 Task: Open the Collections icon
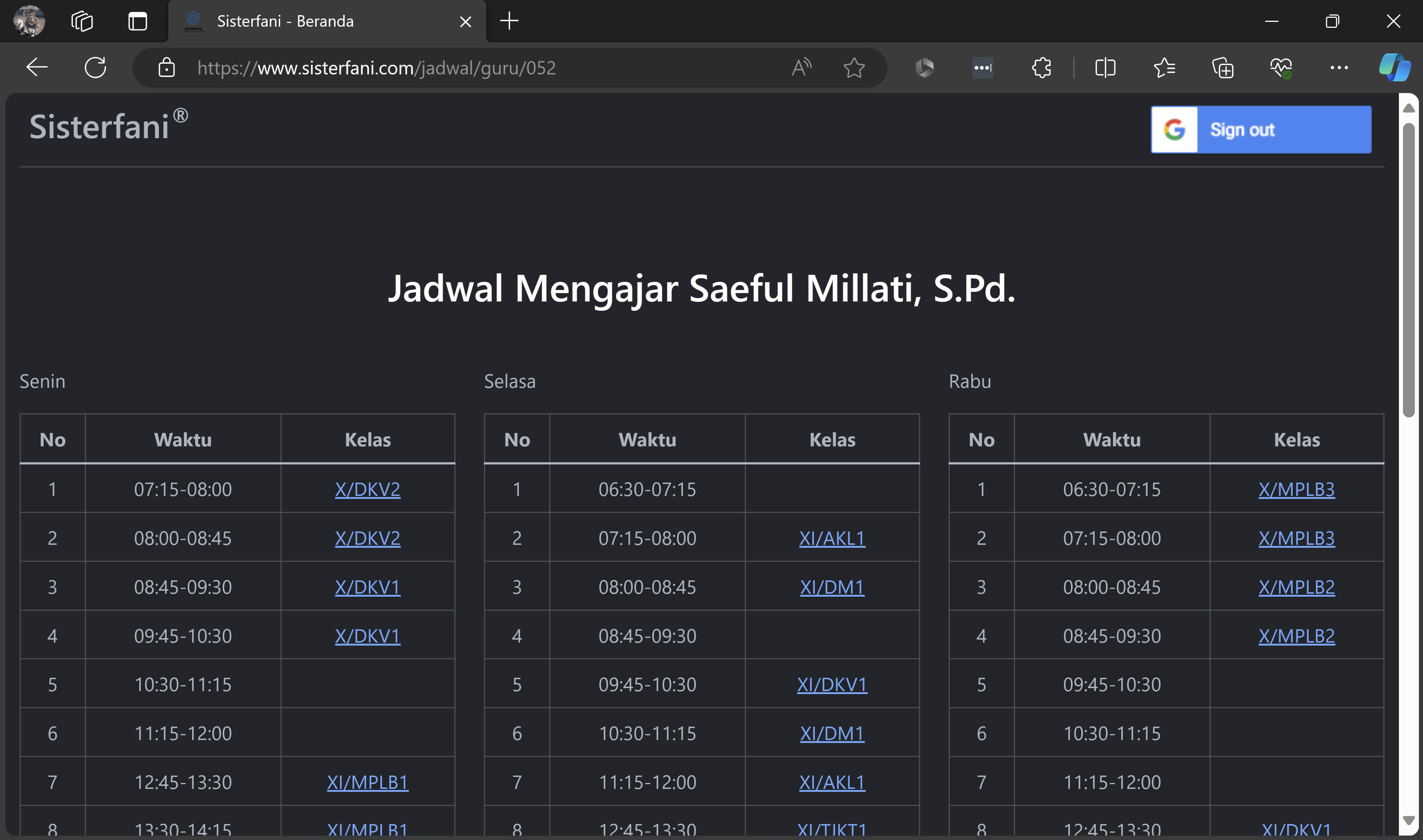[1223, 67]
